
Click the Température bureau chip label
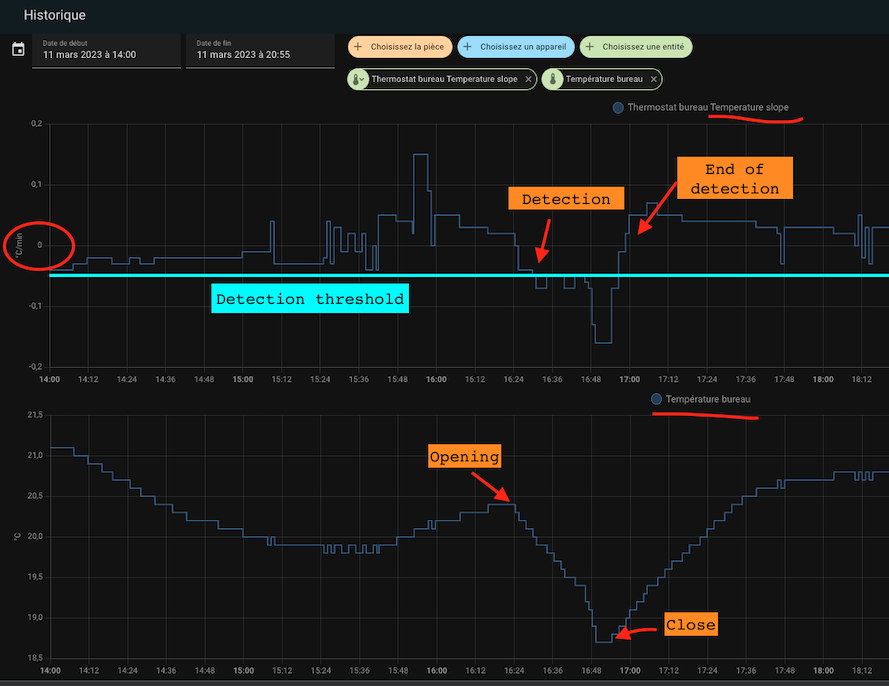click(603, 79)
